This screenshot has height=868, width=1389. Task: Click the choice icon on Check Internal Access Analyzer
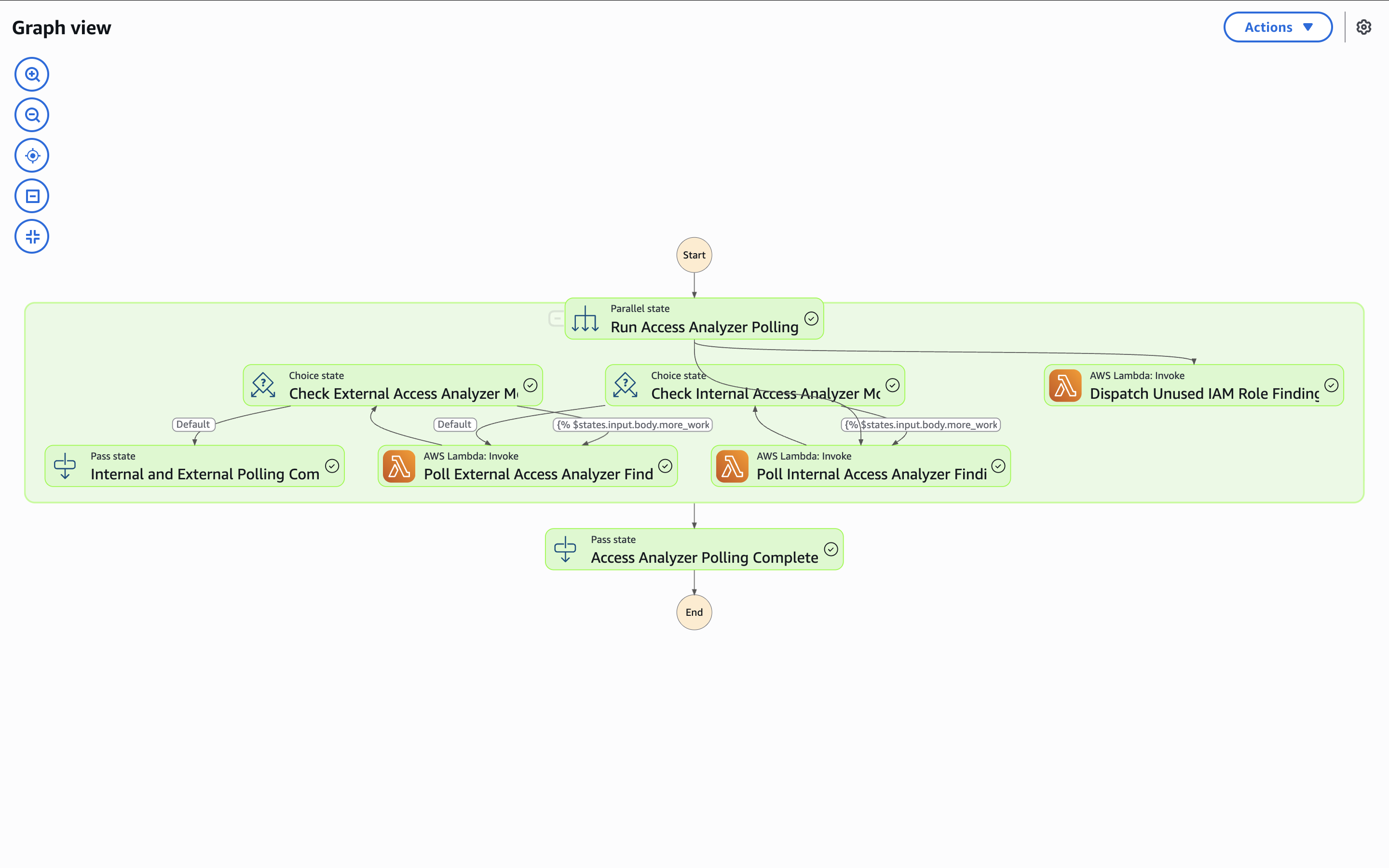pos(625,385)
